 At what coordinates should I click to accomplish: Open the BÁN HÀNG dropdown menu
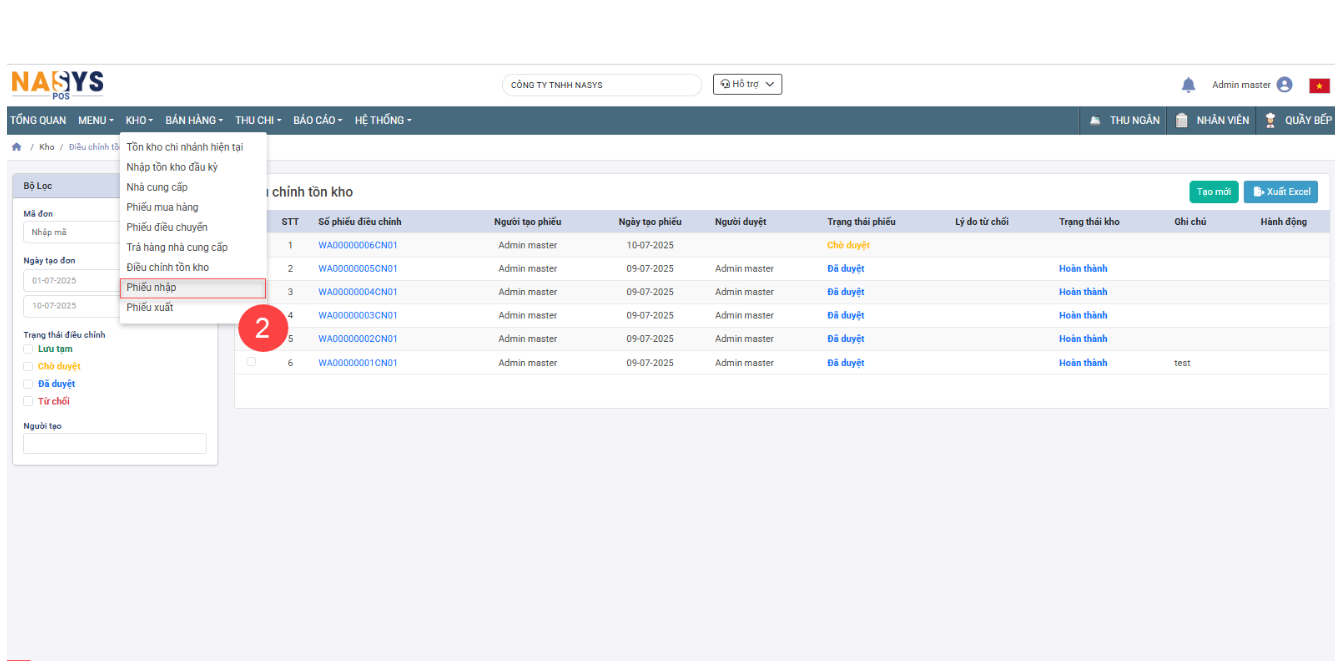[194, 120]
